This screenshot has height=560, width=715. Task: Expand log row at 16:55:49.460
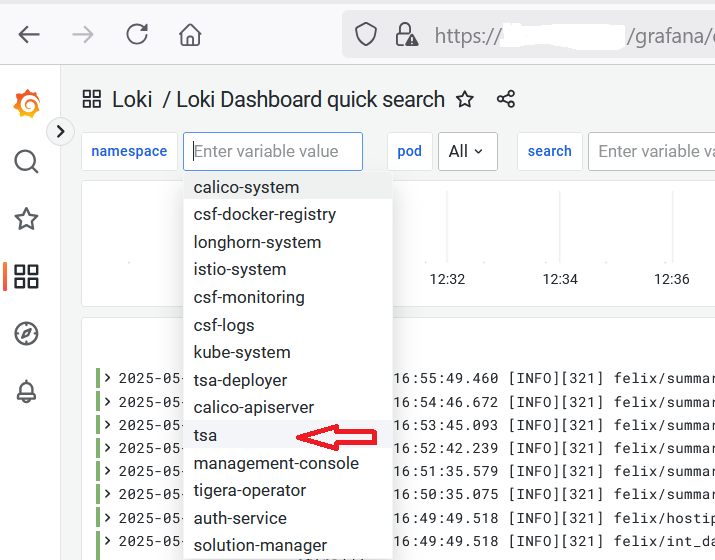click(107, 378)
